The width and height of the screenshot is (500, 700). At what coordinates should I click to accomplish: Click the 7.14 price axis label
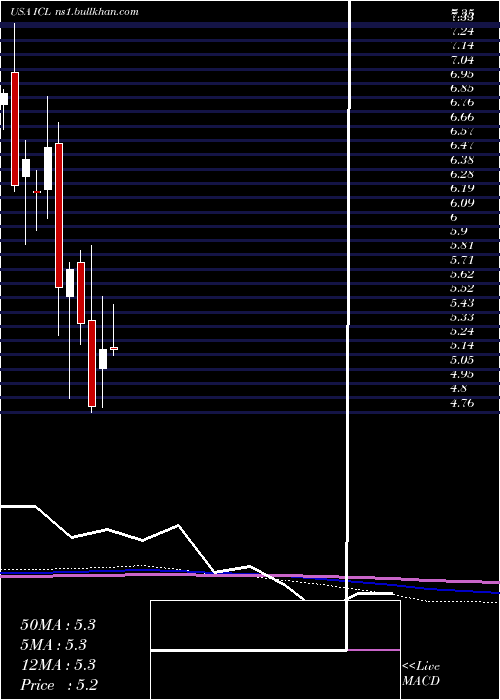(x=462, y=46)
